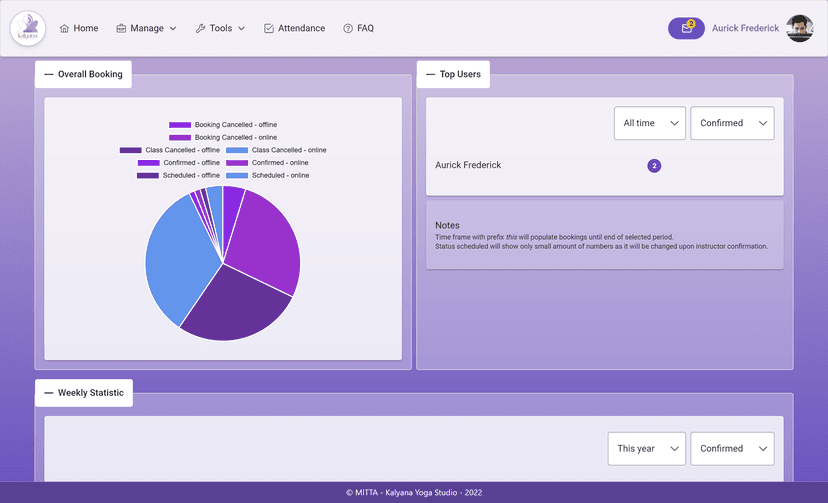Click the Kalyana studio logo
The height and width of the screenshot is (503, 828).
(28, 28)
